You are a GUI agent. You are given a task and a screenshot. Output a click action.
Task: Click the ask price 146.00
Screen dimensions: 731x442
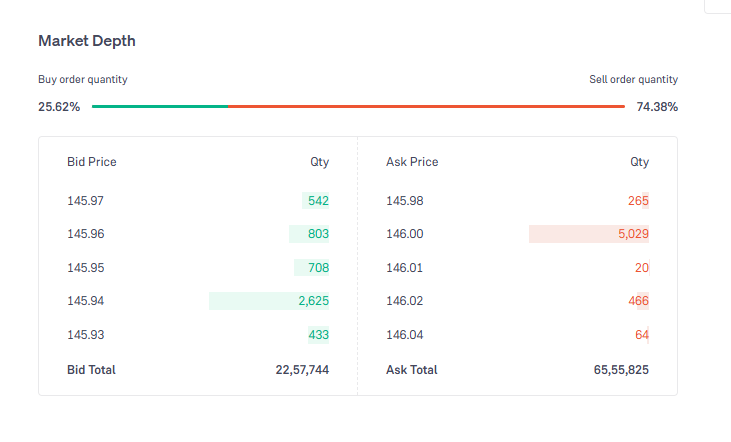click(x=404, y=234)
